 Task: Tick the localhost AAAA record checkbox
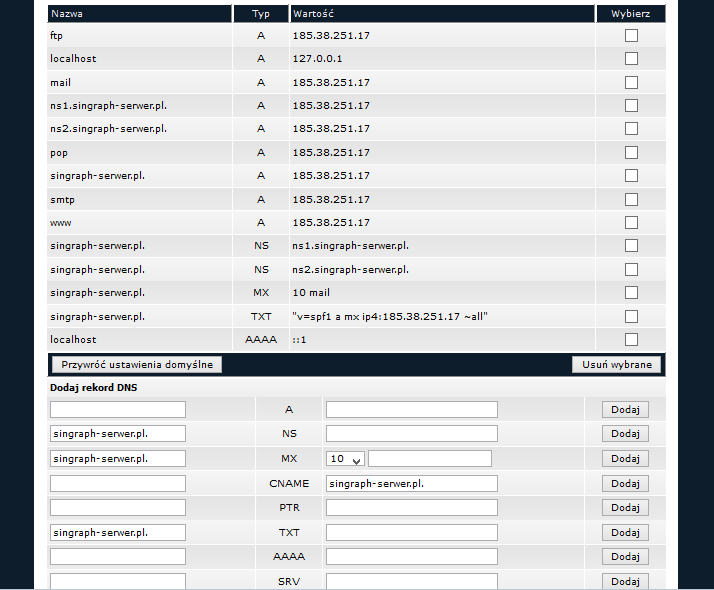click(631, 340)
